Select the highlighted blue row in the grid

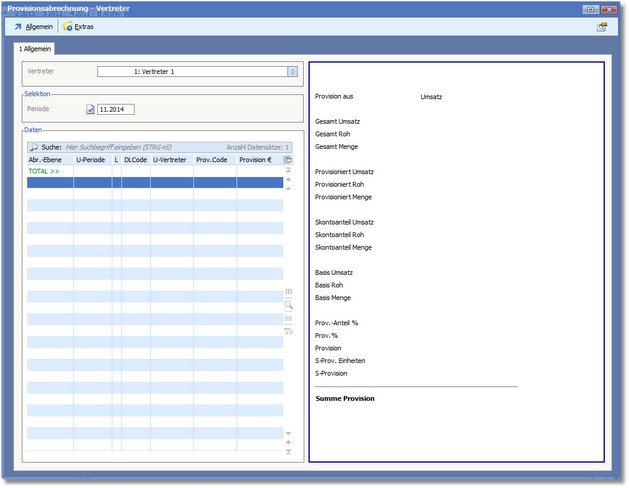(150, 183)
